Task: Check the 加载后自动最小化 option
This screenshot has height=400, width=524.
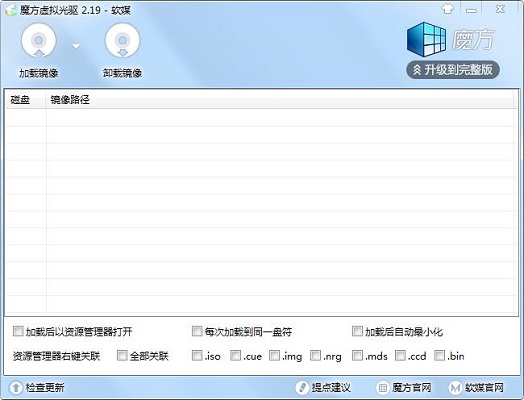Action: click(x=357, y=331)
